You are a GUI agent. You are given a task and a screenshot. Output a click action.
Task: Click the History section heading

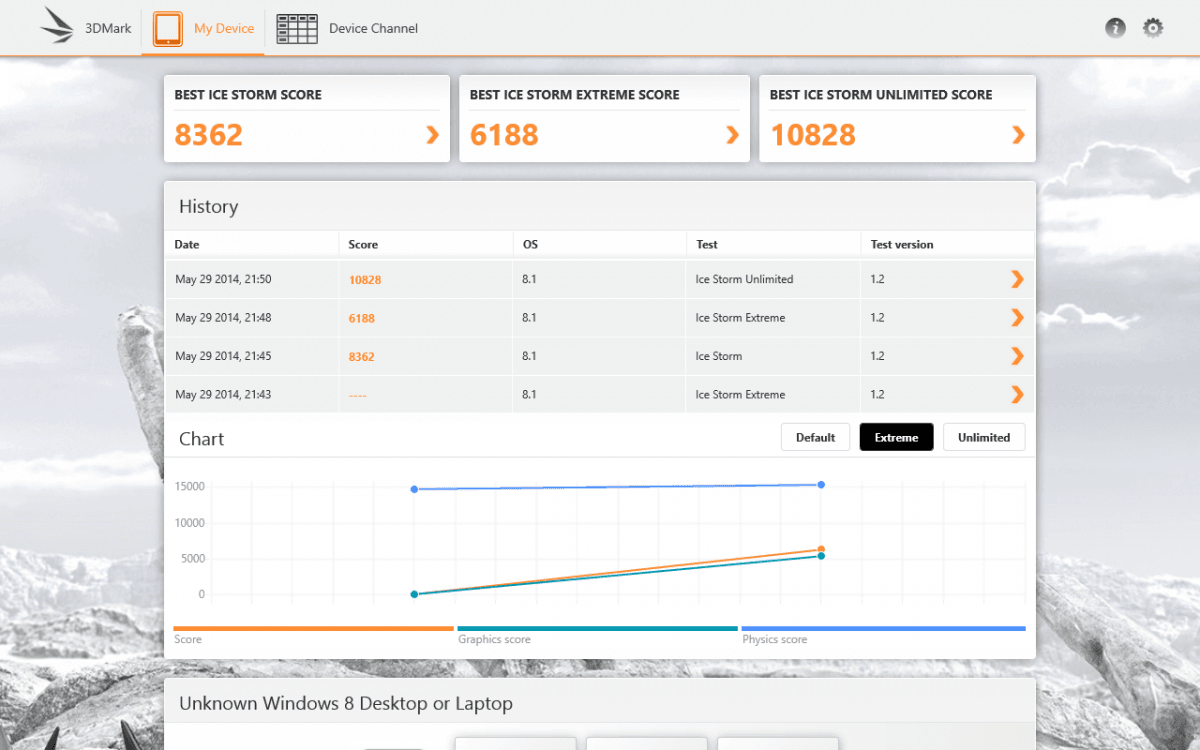point(208,207)
